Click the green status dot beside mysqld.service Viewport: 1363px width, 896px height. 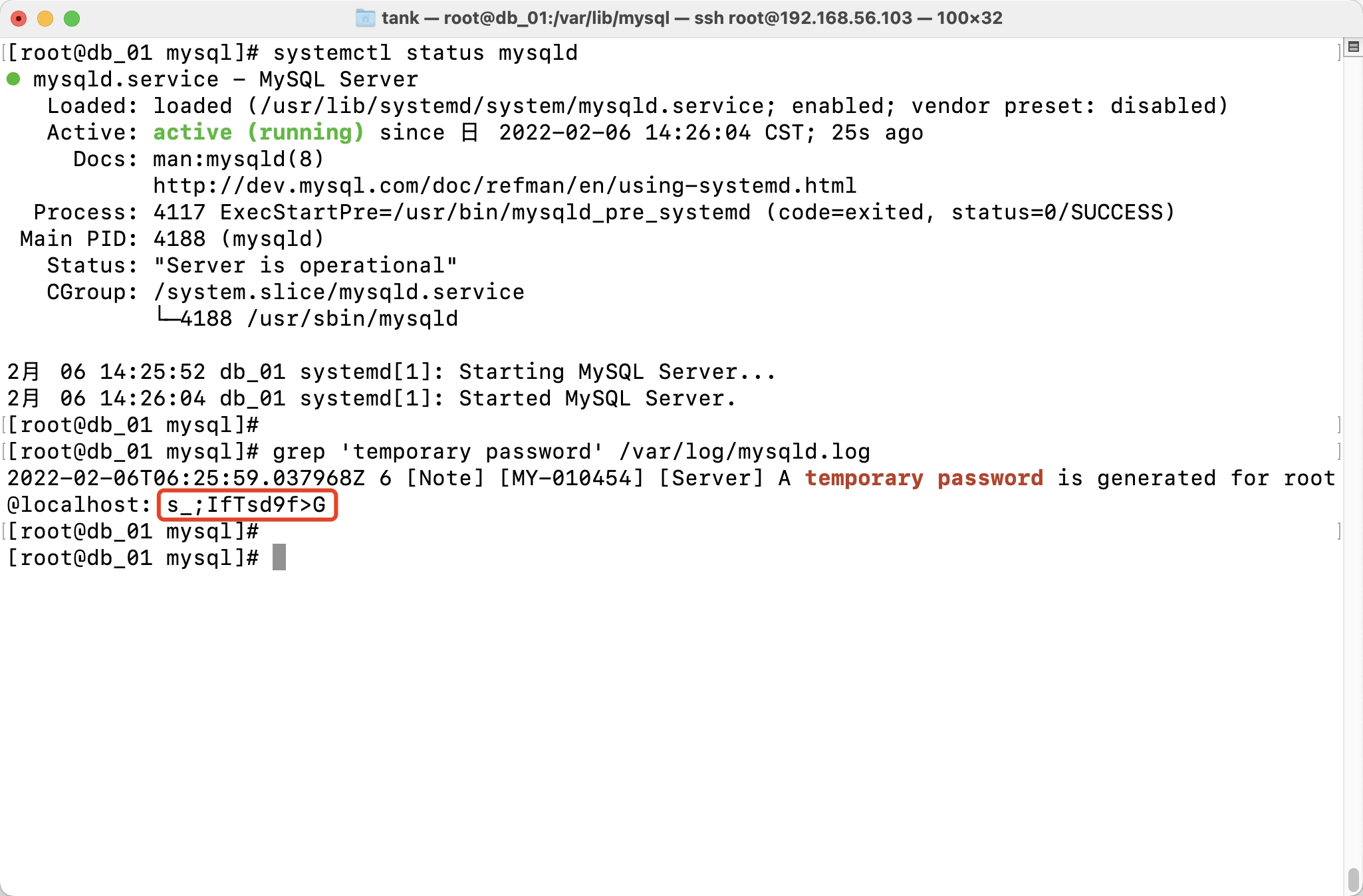pyautogui.click(x=13, y=79)
